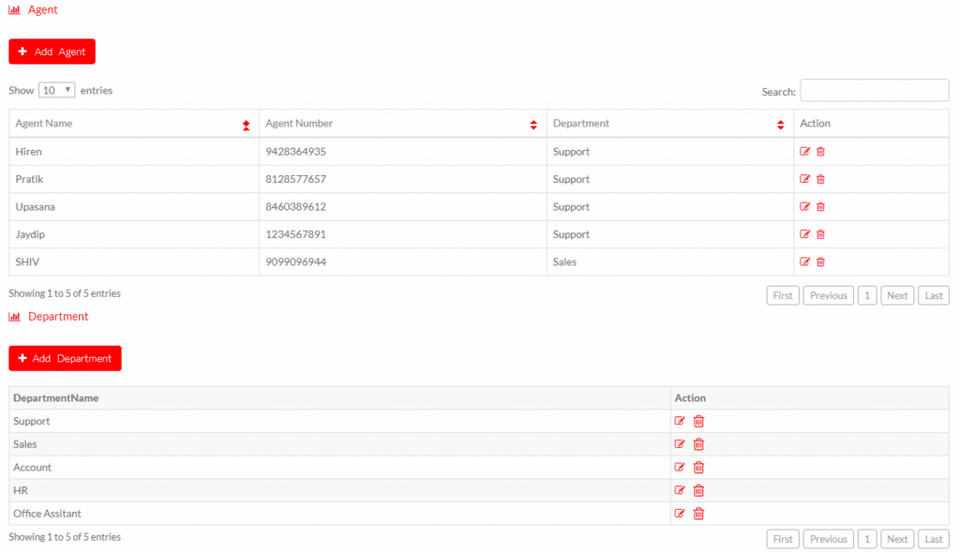Image resolution: width=960 pixels, height=553 pixels.
Task: Edit the Support department
Action: click(680, 421)
